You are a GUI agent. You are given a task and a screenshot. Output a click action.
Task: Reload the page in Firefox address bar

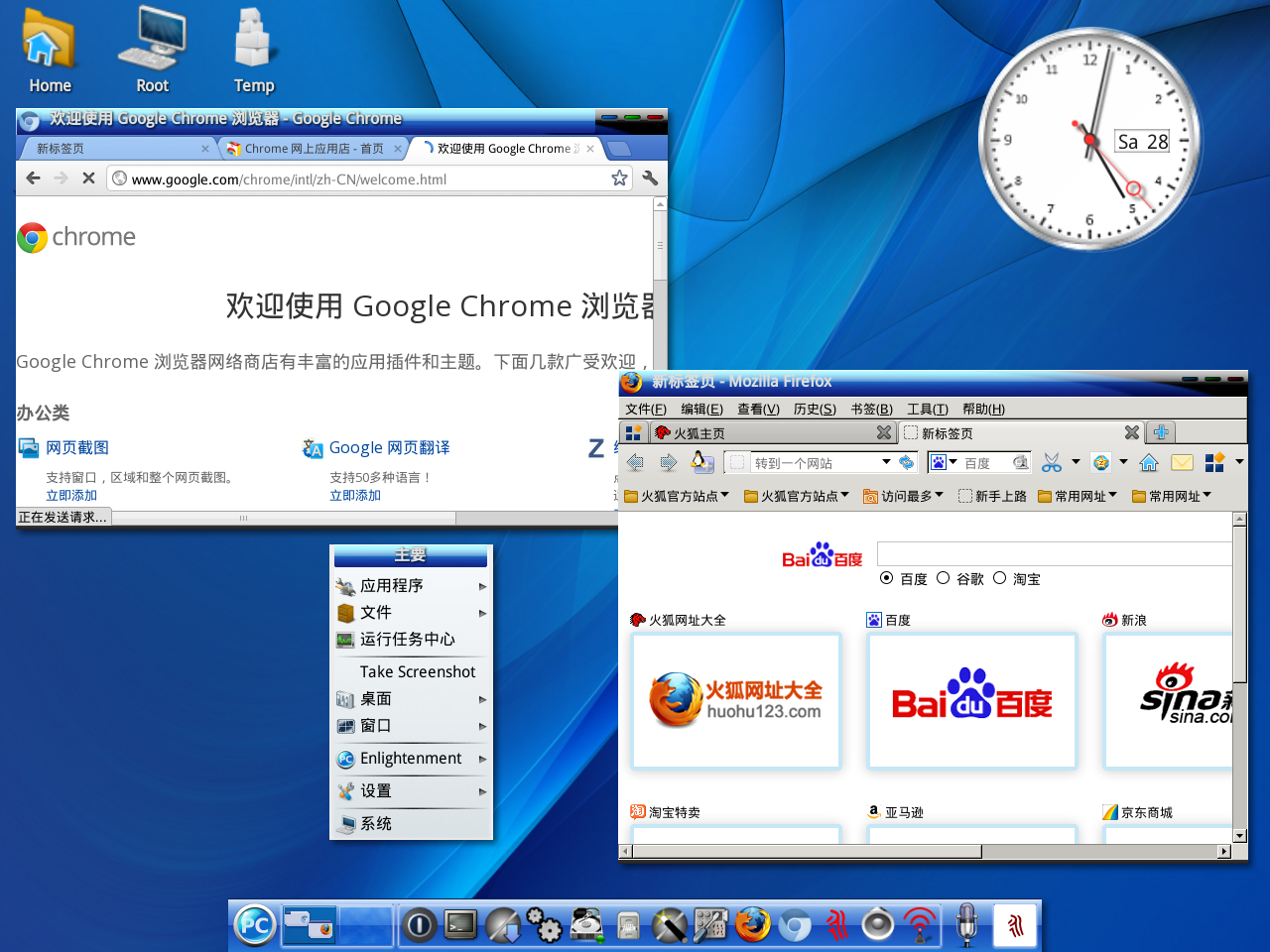pyautogui.click(x=907, y=462)
